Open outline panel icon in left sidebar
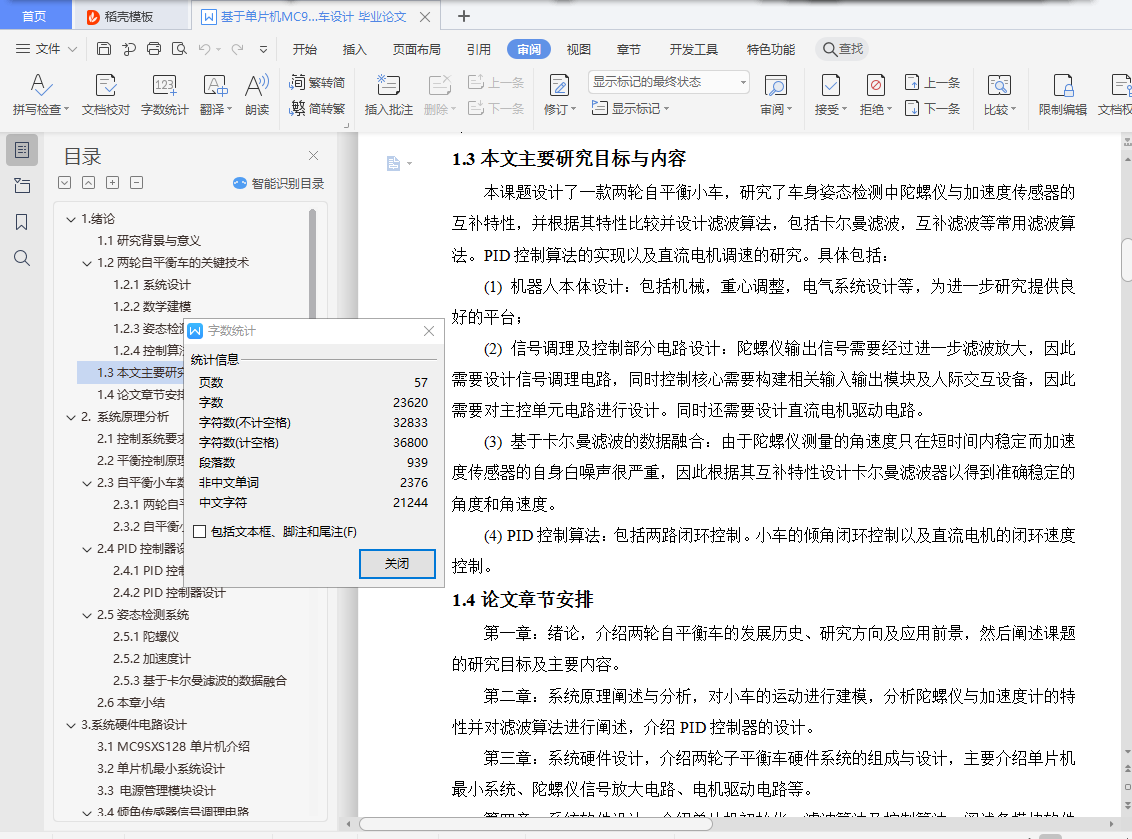1132x839 pixels. 22,149
